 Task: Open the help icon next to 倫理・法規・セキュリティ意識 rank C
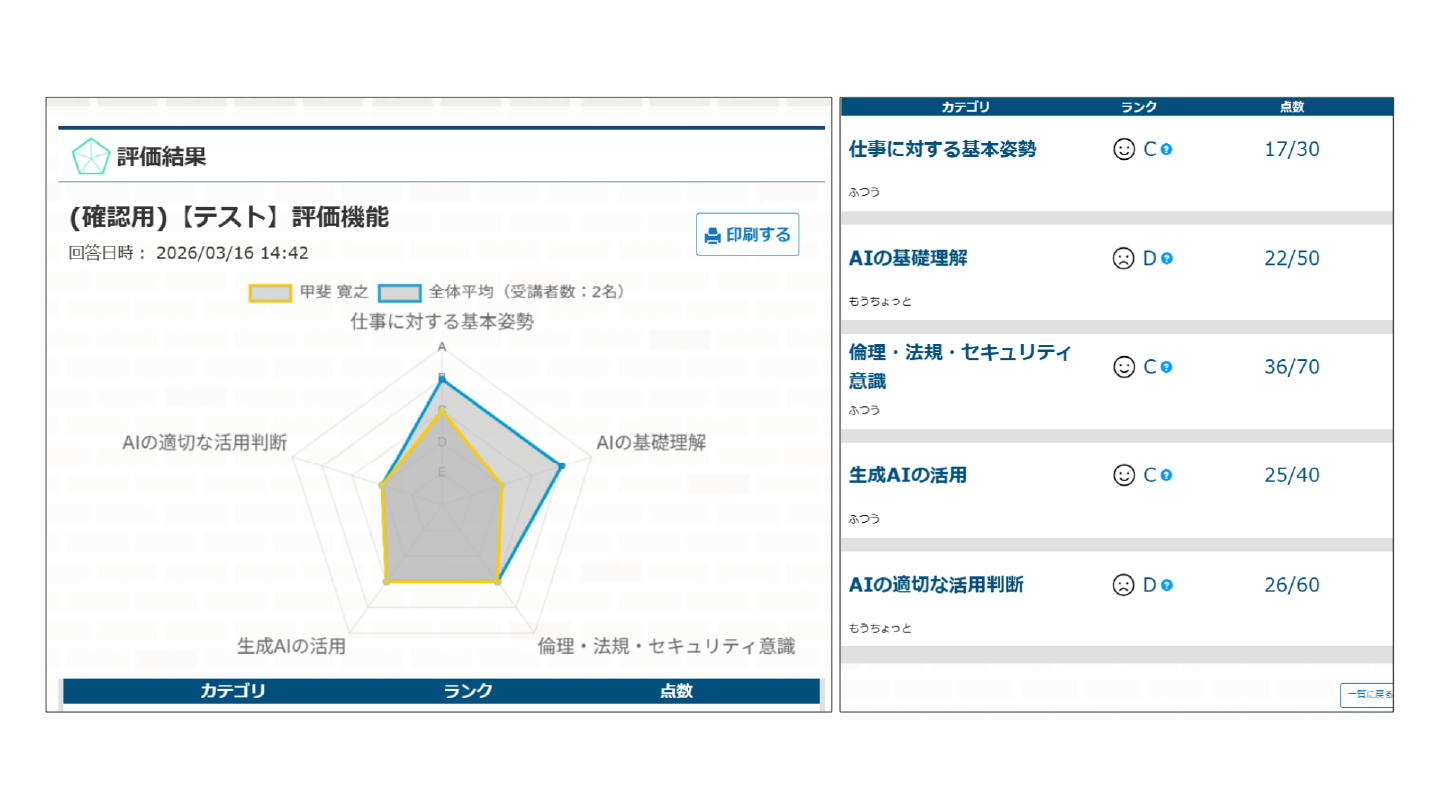pyautogui.click(x=1164, y=366)
